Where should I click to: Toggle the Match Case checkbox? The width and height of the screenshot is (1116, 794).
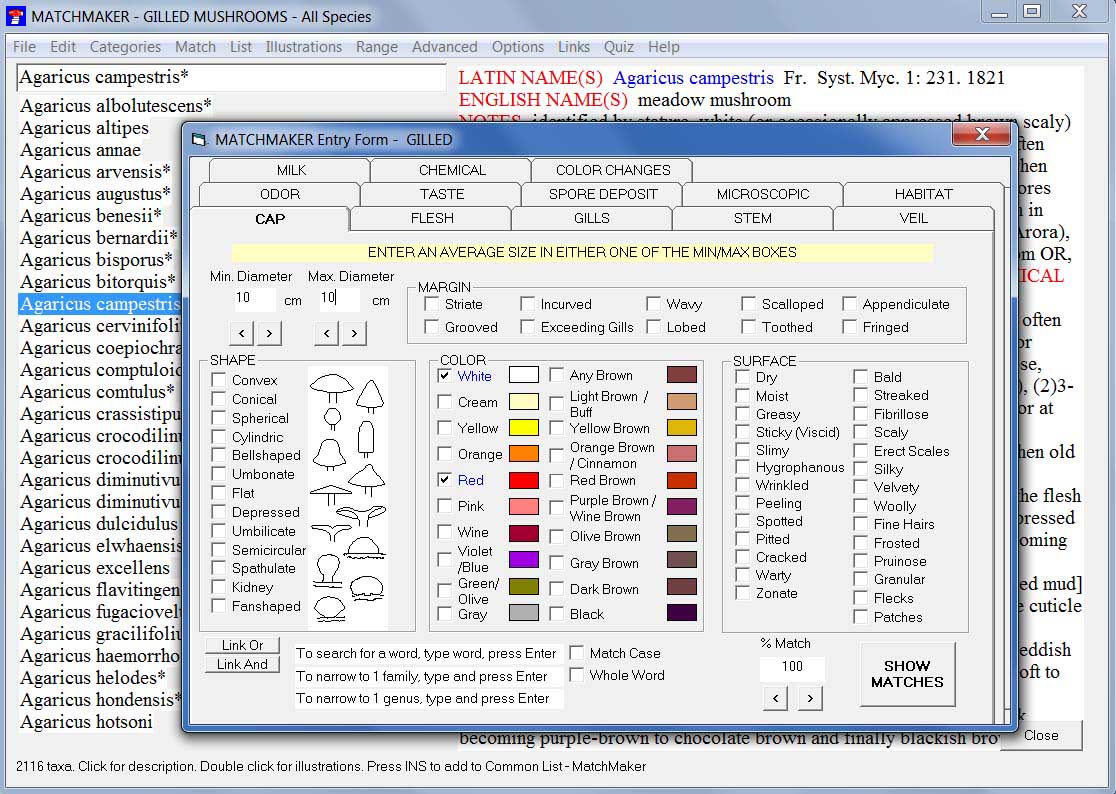tap(577, 653)
